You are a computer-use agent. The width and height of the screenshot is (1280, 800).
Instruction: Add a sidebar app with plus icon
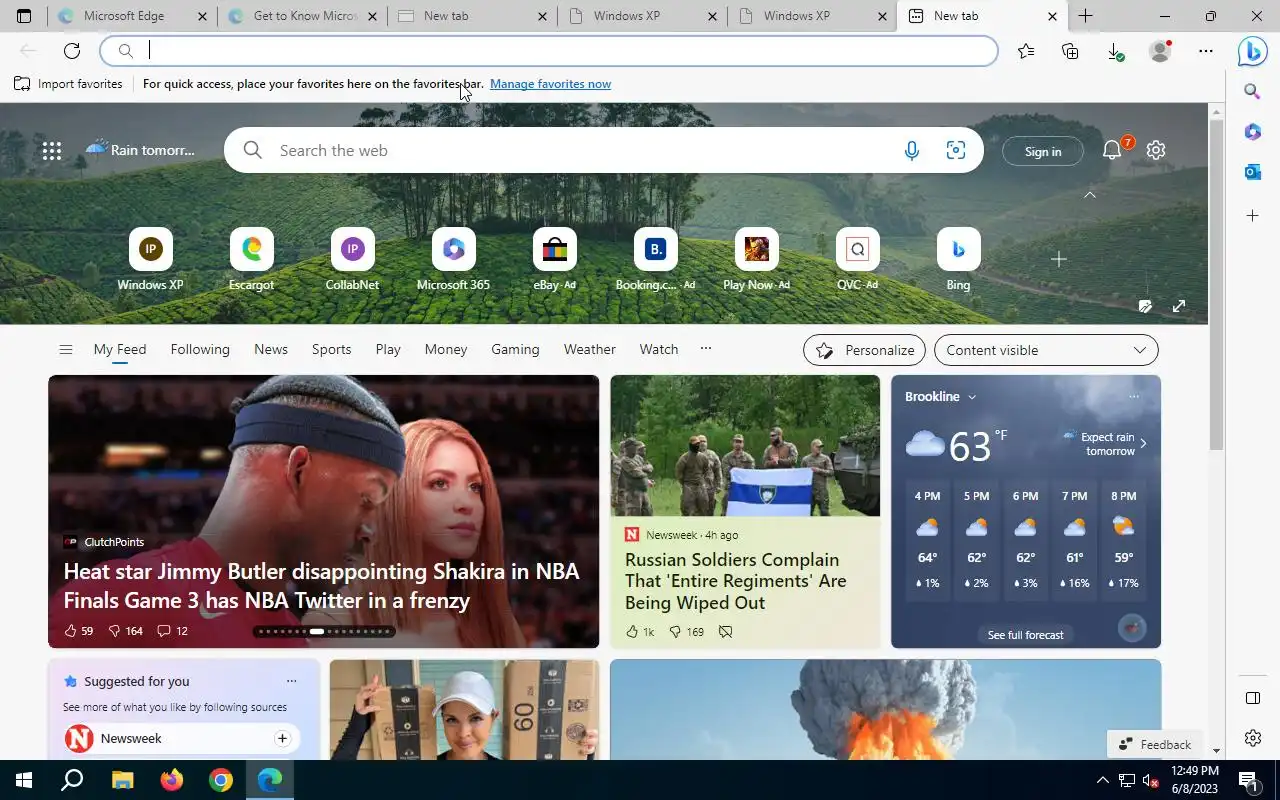pos(1252,215)
